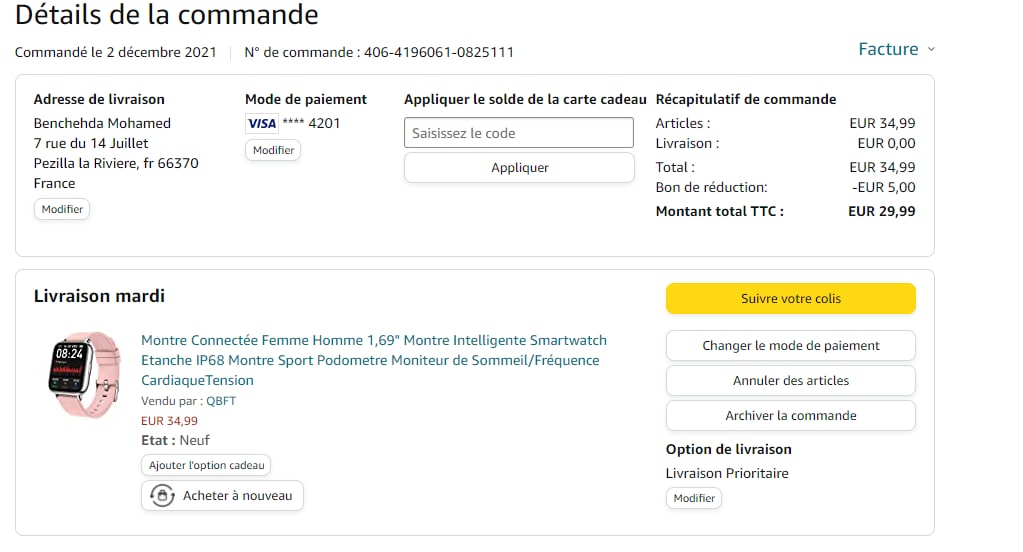Image resolution: width=1023 pixels, height=552 pixels.
Task: Click Ajouter l'option cadeau
Action: pyautogui.click(x=206, y=466)
